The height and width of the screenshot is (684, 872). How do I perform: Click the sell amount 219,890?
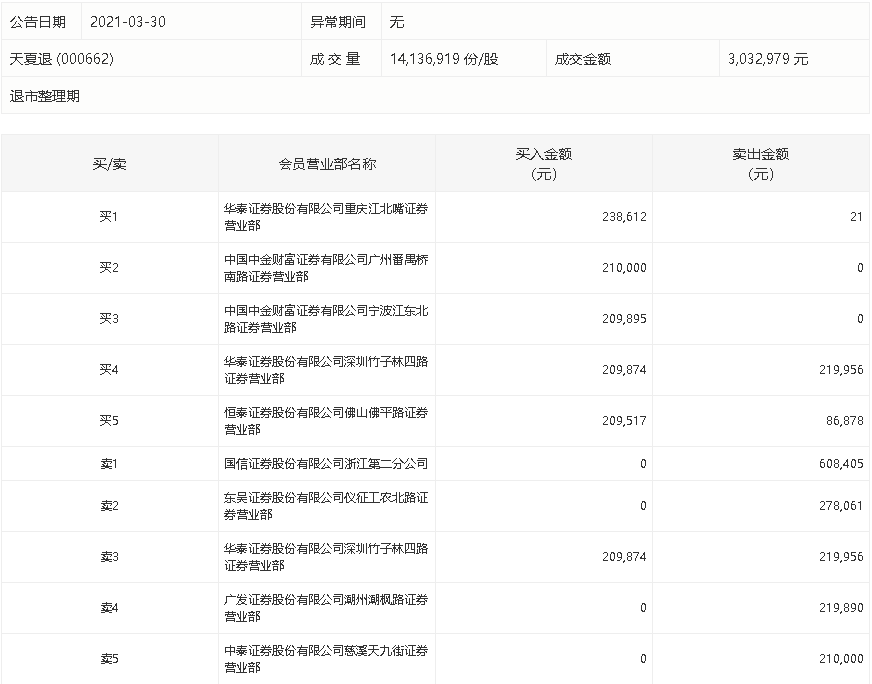(x=841, y=608)
